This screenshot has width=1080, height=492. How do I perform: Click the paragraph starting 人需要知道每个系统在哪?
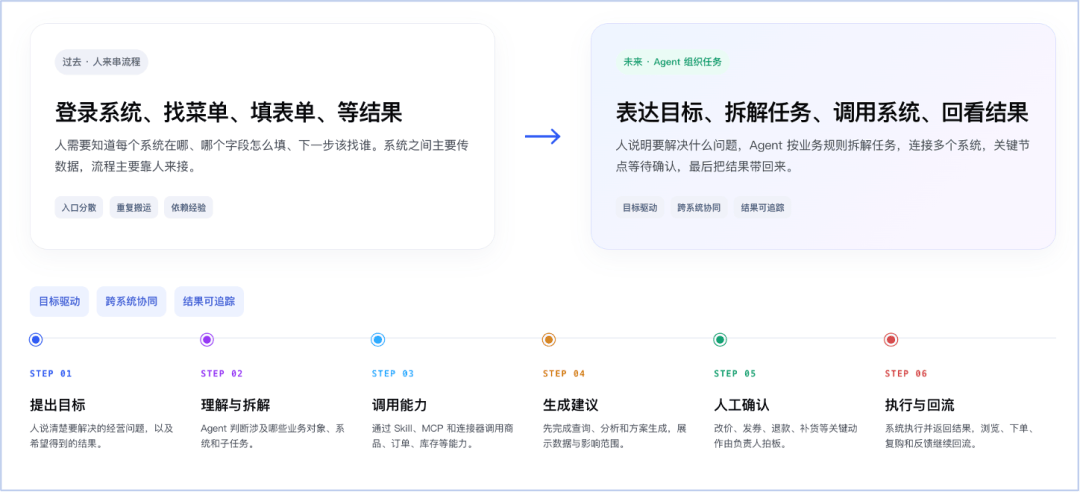pyautogui.click(x=262, y=156)
